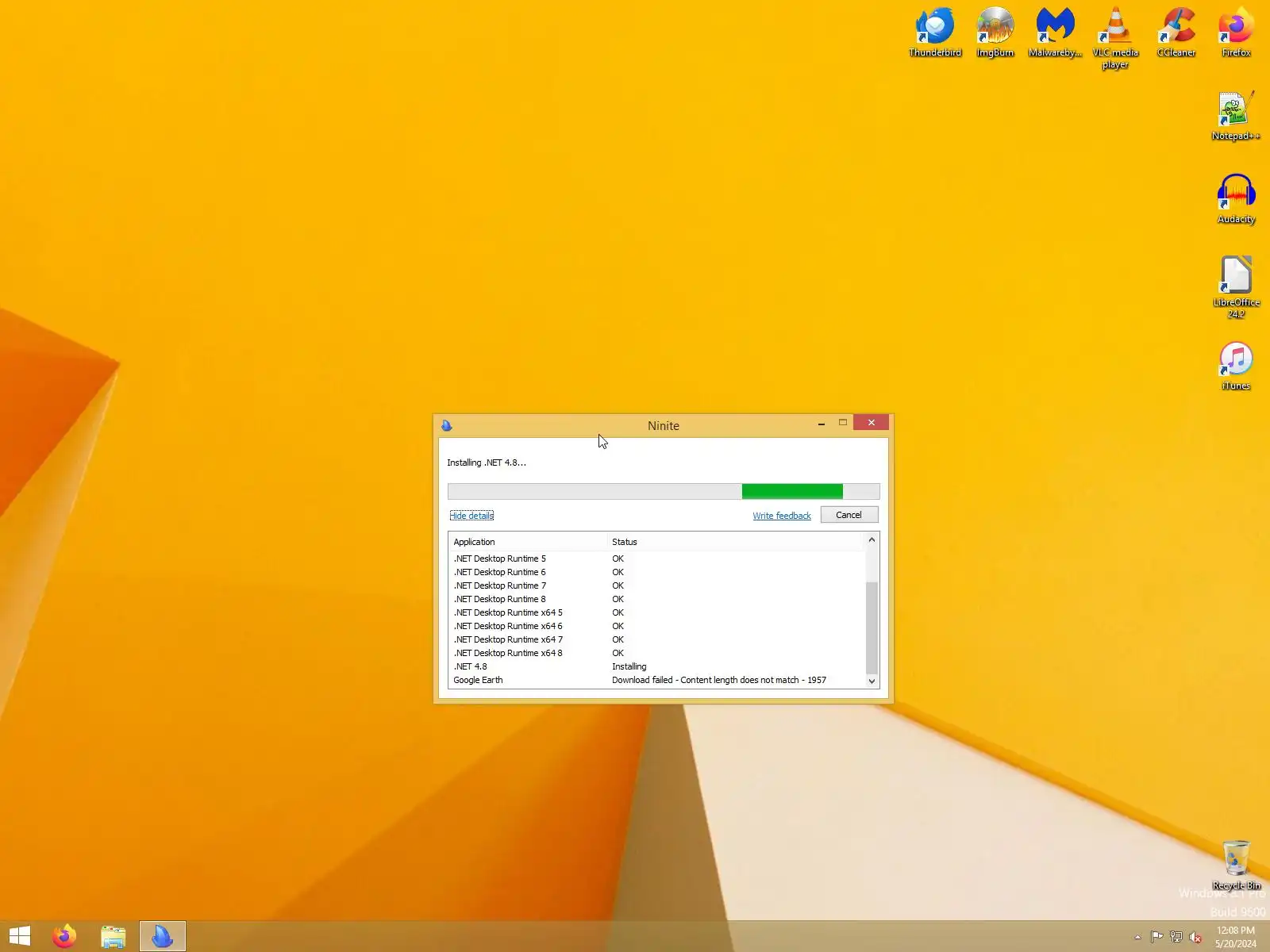Close the Ninite window
Viewport: 1270px width, 952px height.
(x=872, y=423)
